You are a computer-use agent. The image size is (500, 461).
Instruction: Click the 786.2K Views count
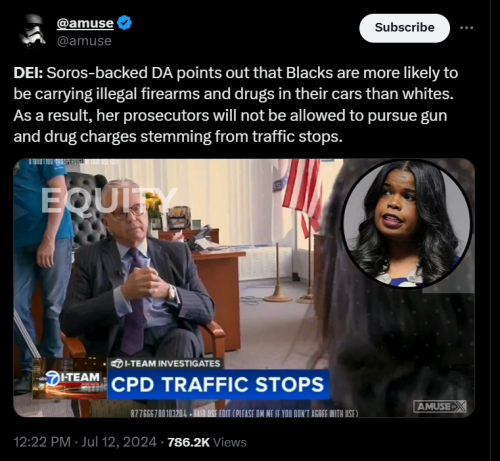tap(207, 442)
